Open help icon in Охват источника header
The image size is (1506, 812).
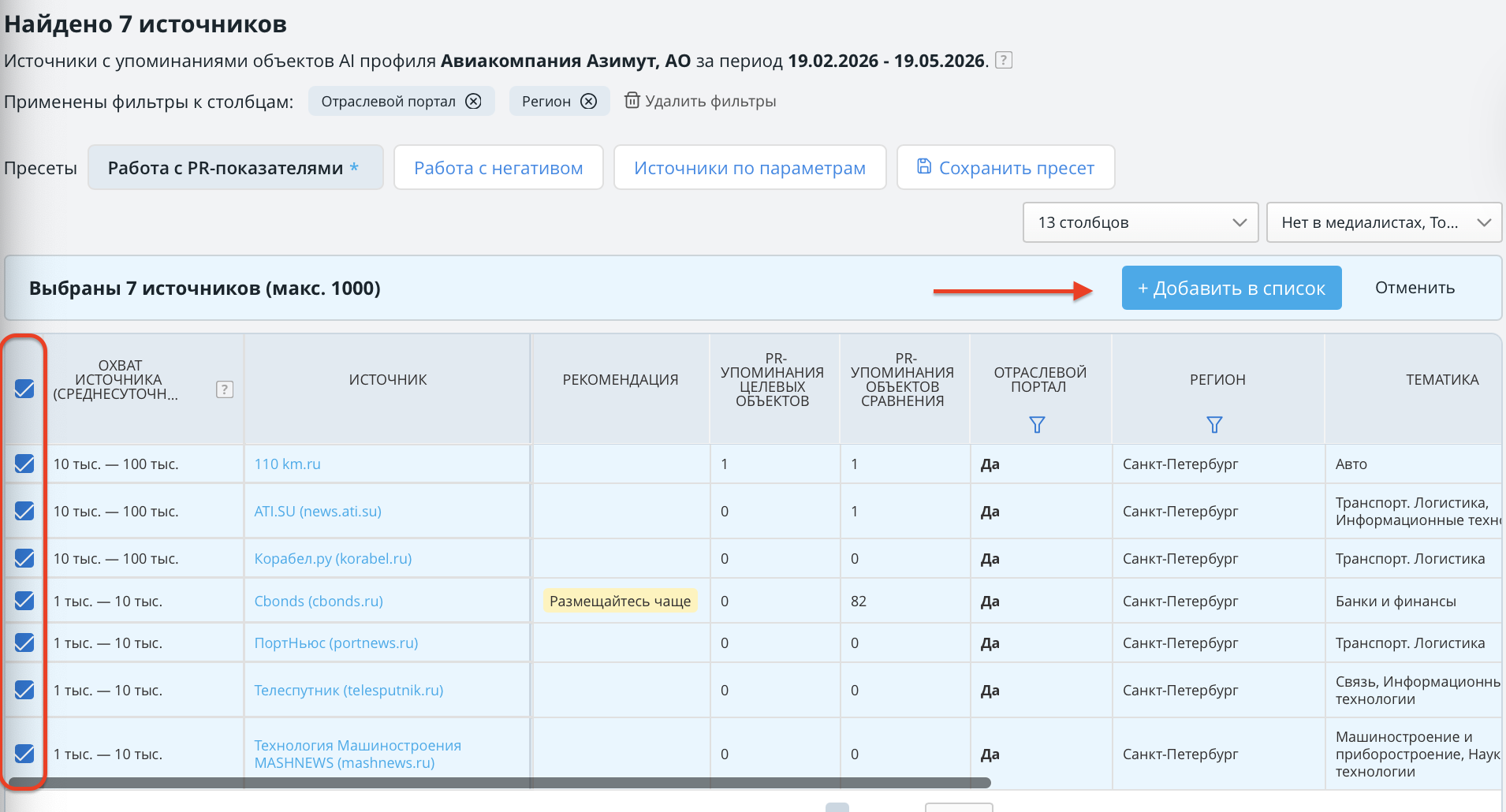pyautogui.click(x=225, y=389)
